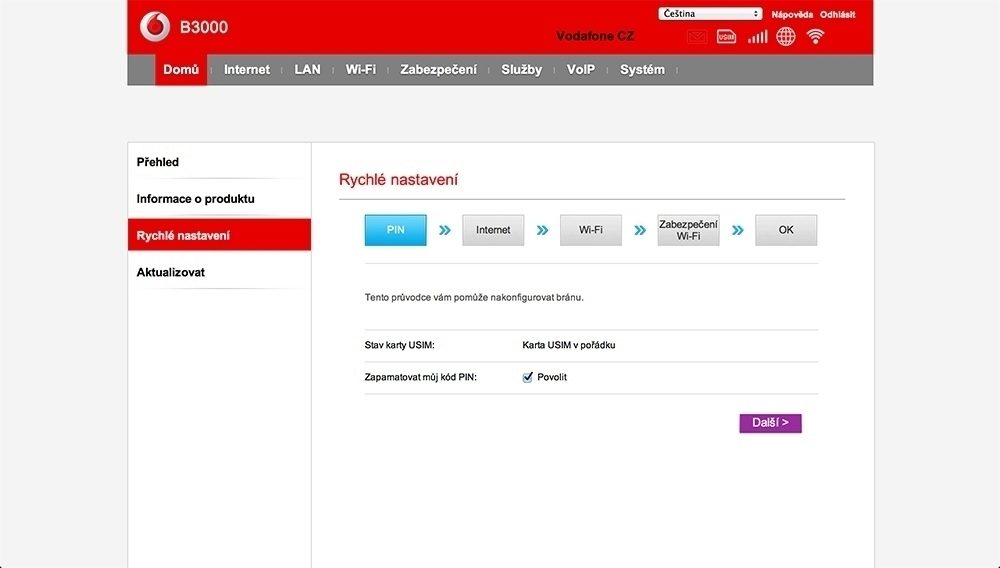Click the Wi-Fi status icon
This screenshot has height=568, width=1000.
click(815, 36)
